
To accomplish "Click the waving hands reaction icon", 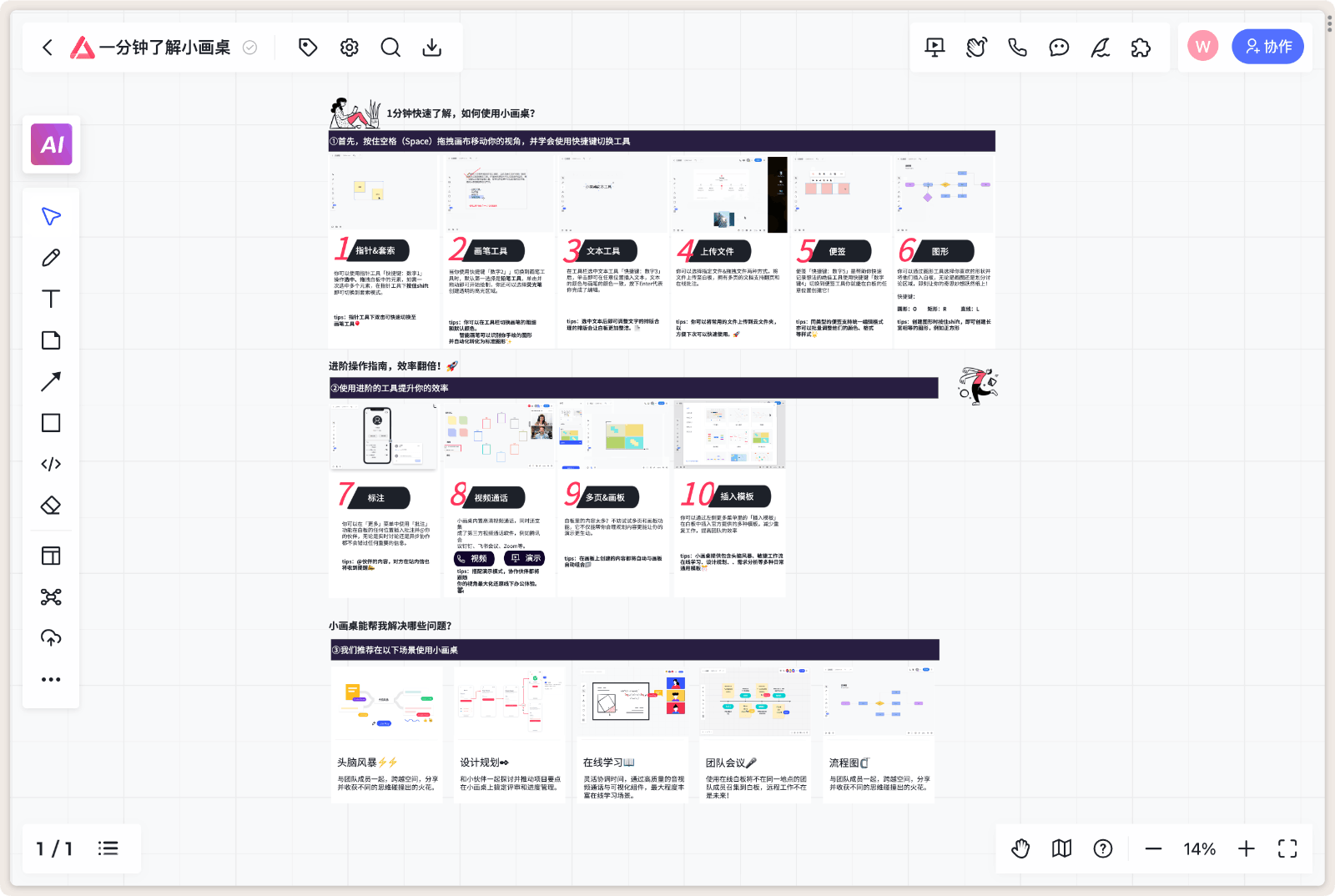I will click(976, 48).
